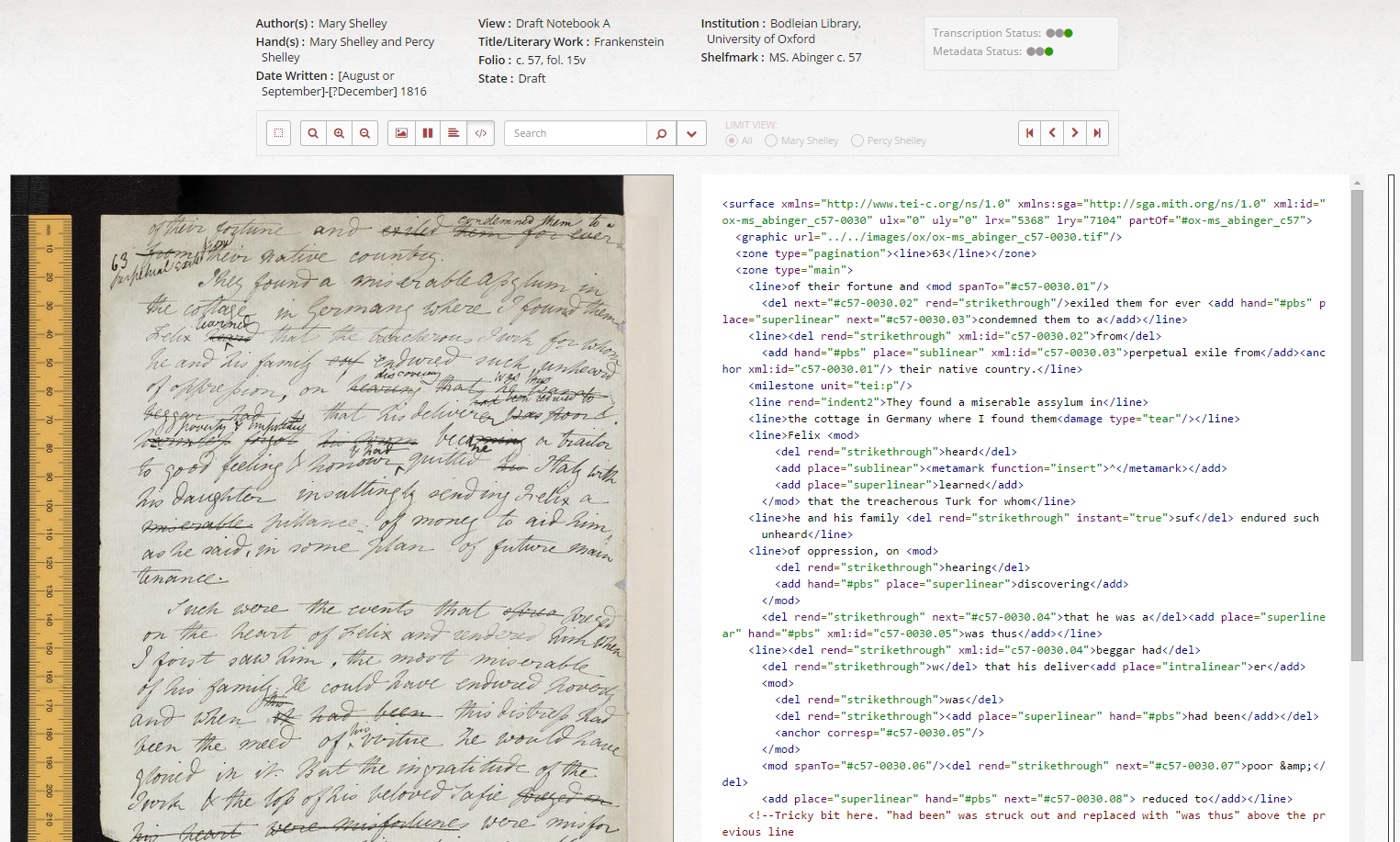This screenshot has height=842, width=1400.
Task: Click the manuscript page image
Action: 342,508
